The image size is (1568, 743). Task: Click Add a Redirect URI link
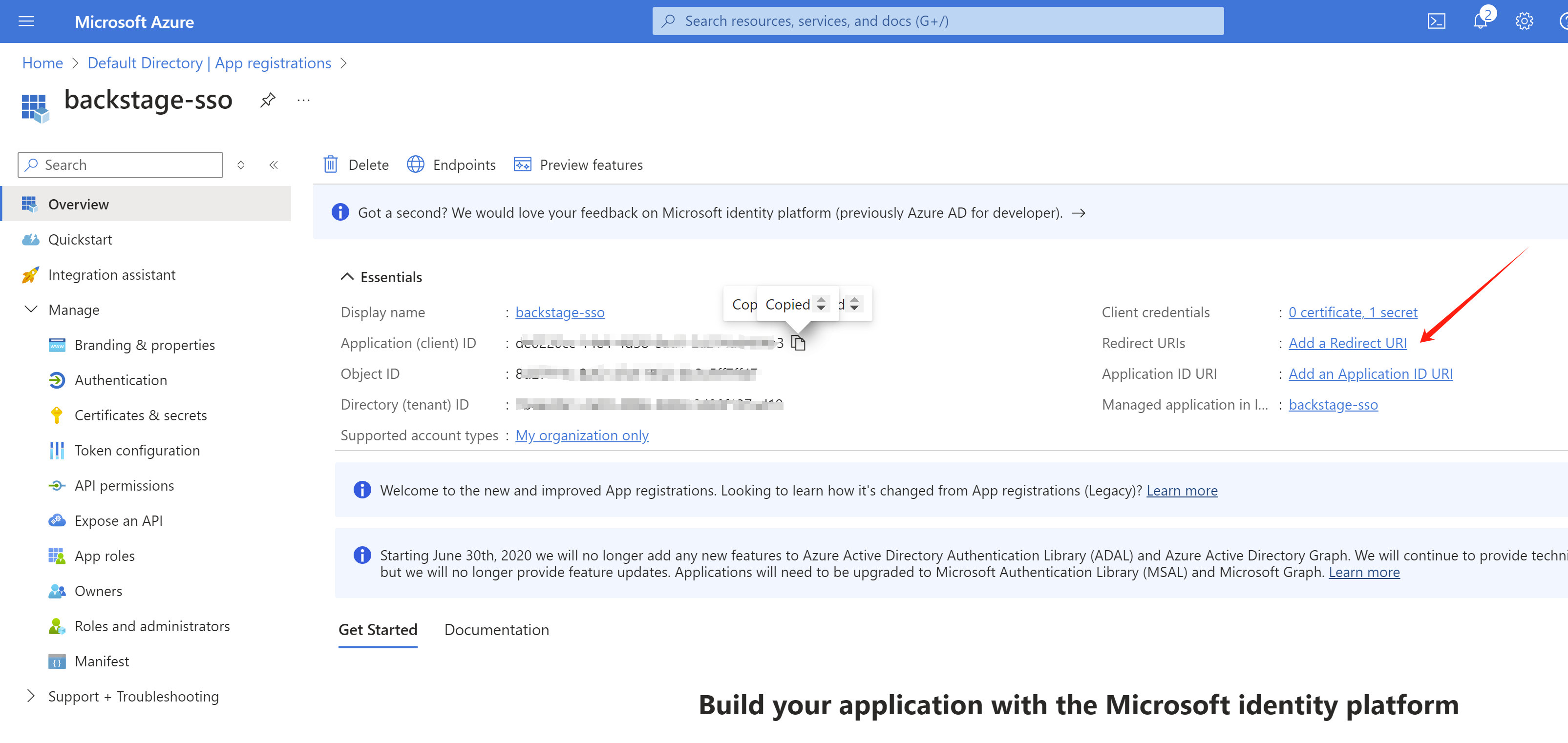(1347, 343)
